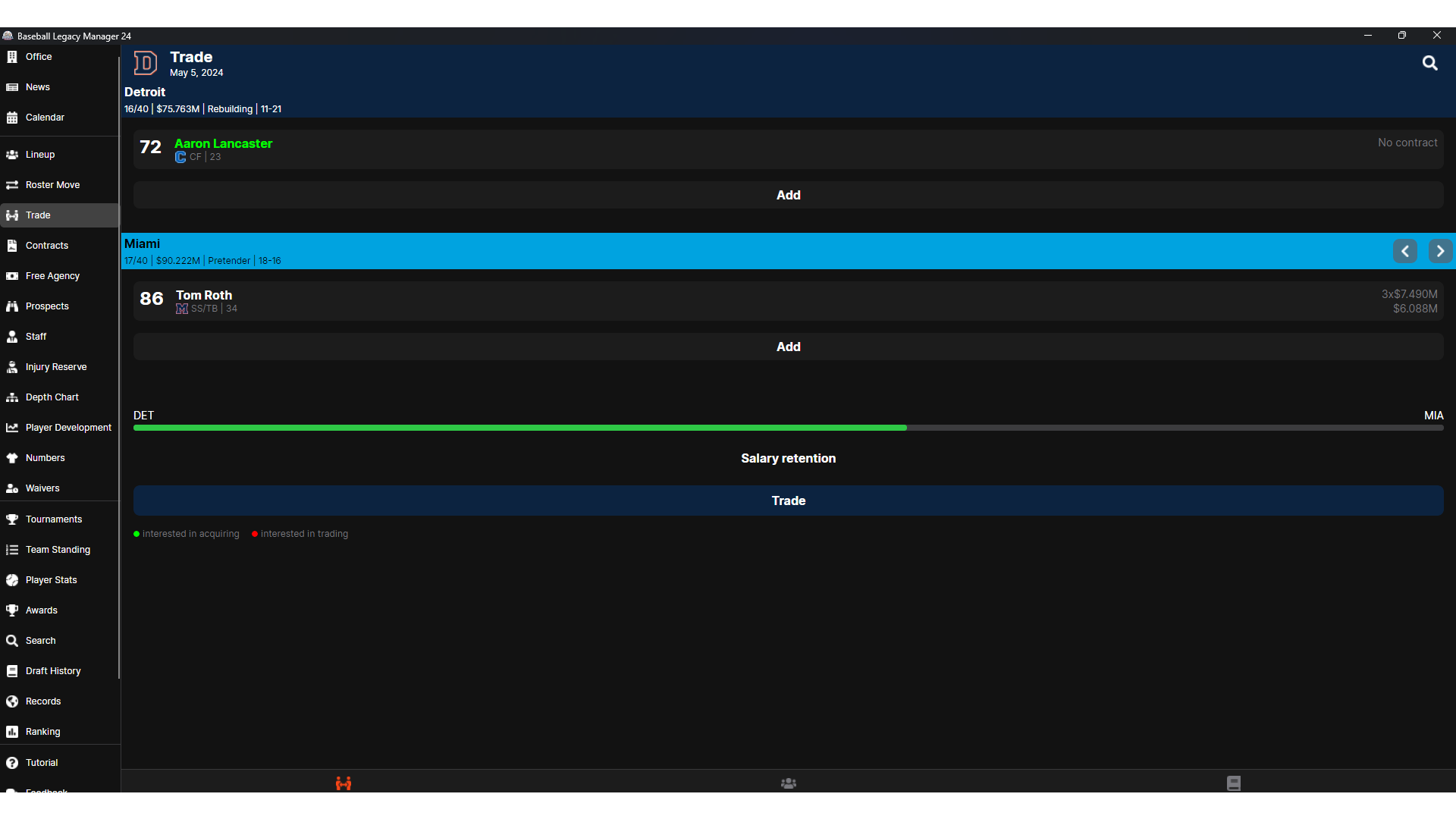Click the Draft History icon
Image resolution: width=1456 pixels, height=819 pixels.
12,671
